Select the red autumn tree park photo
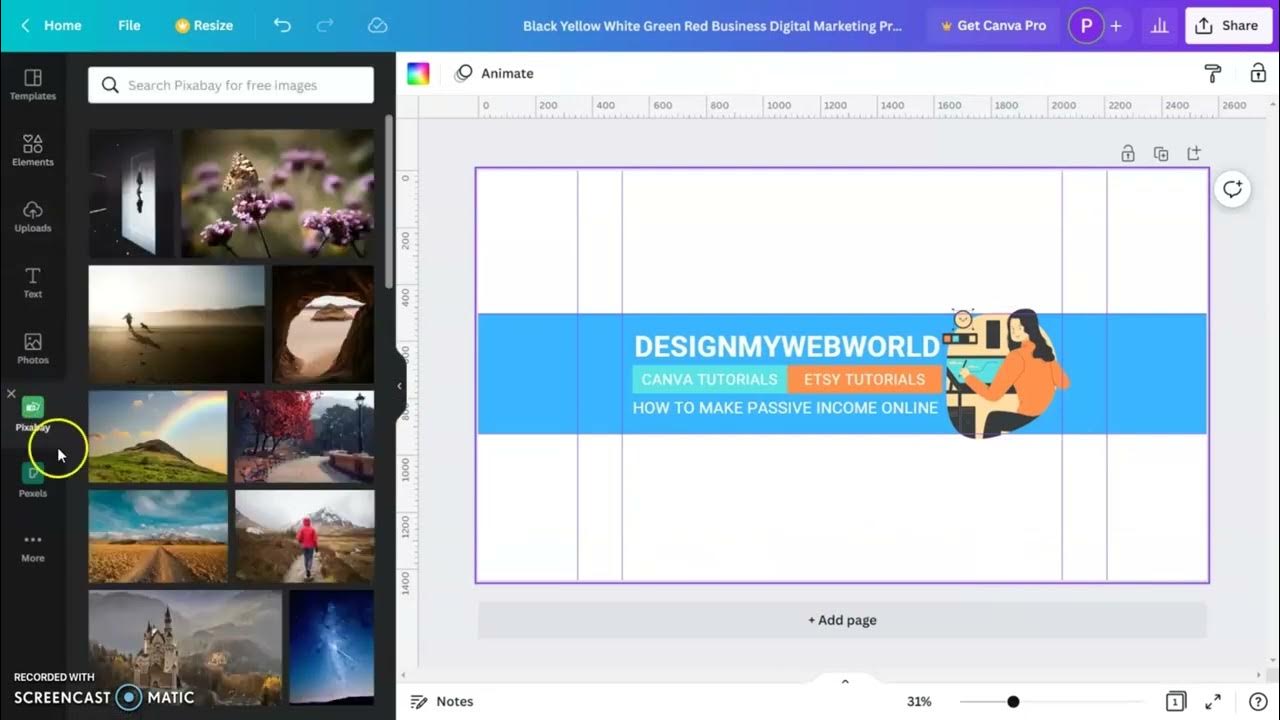1280x720 pixels. pos(305,437)
